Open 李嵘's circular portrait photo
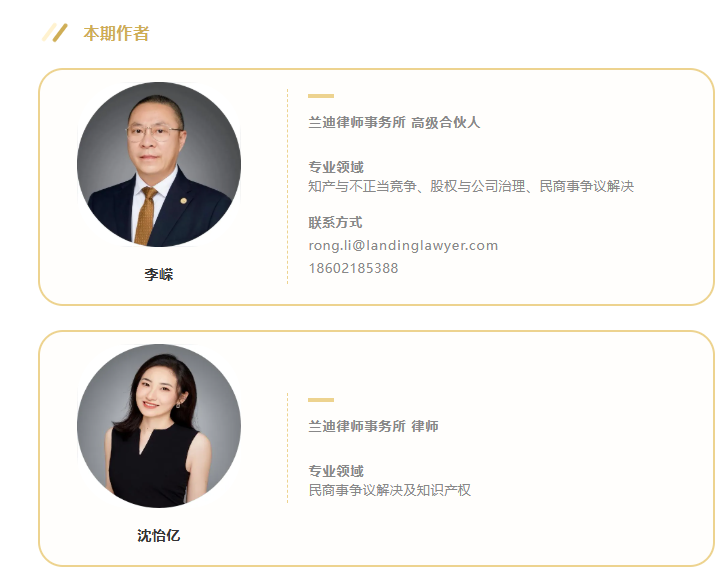Image resolution: width=724 pixels, height=578 pixels. pos(159,164)
